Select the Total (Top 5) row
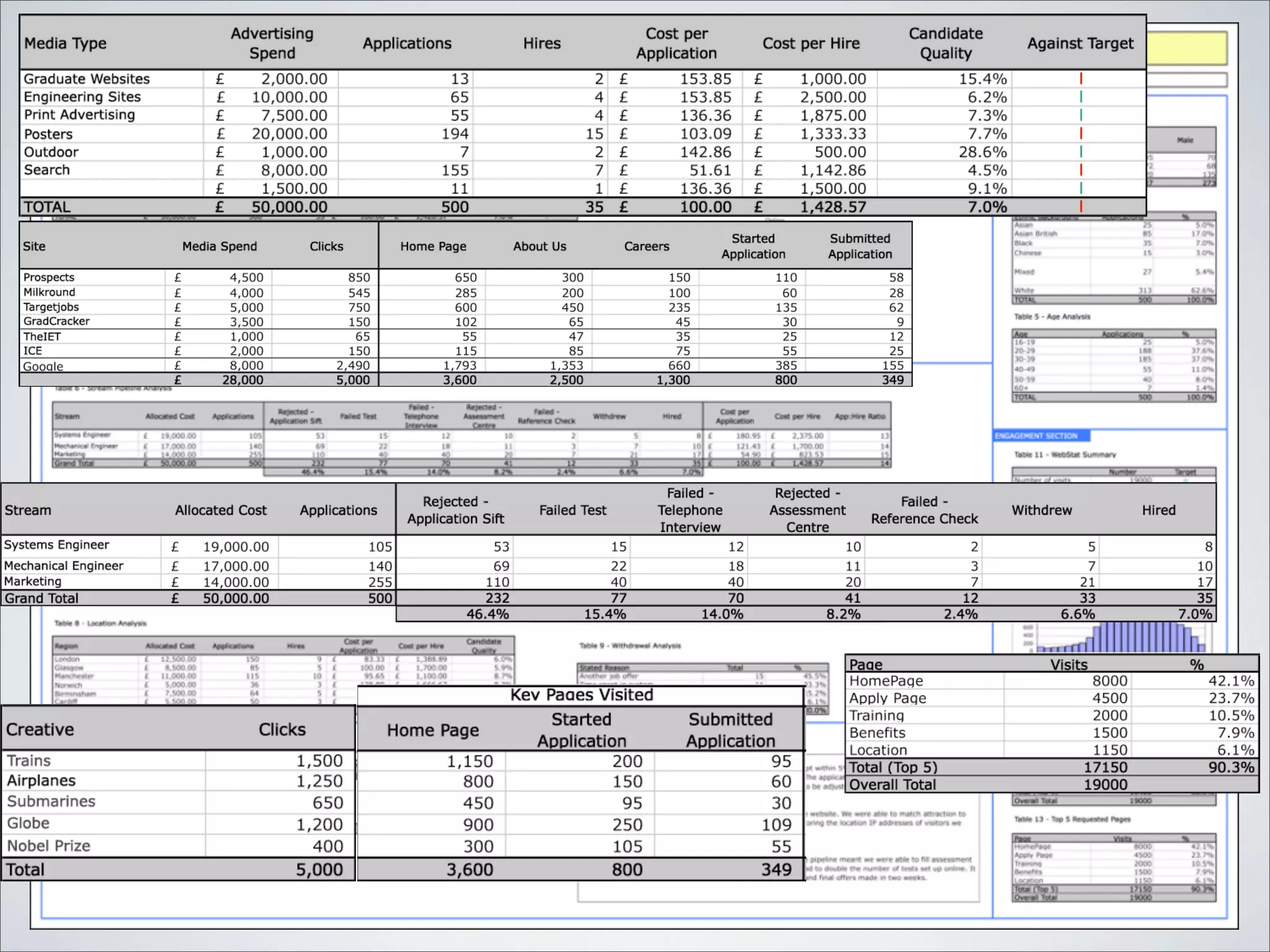 [893, 767]
